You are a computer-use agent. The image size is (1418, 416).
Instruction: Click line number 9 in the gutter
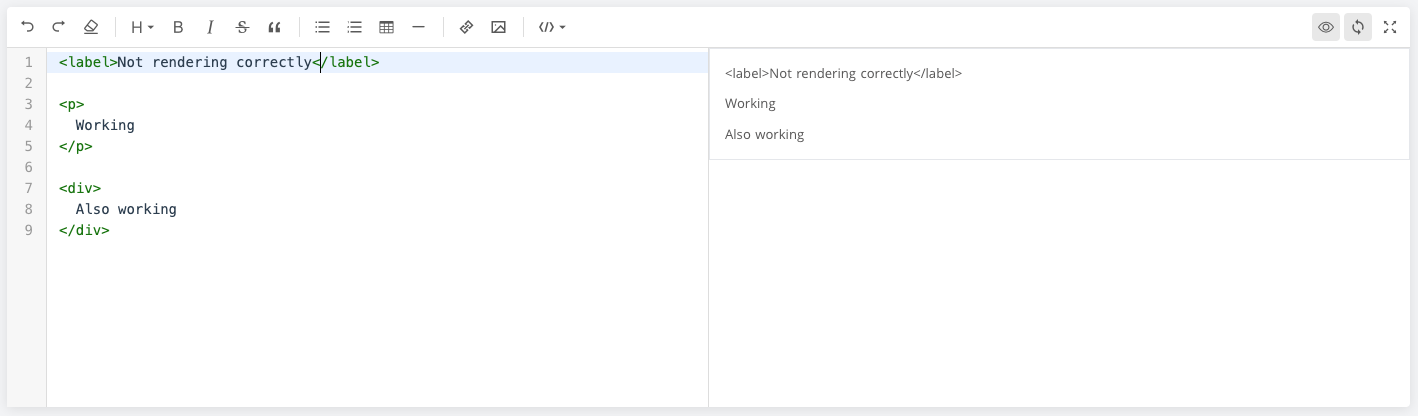click(29, 230)
